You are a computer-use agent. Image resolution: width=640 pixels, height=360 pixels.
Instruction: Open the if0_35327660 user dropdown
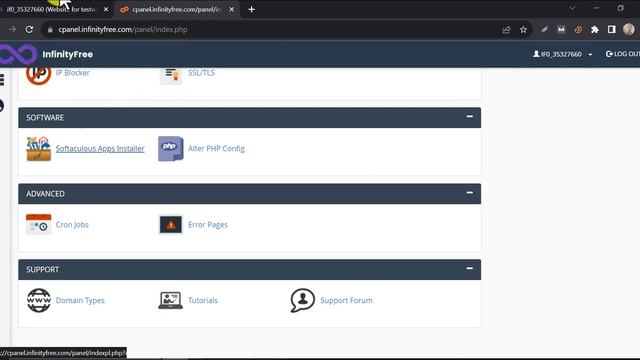[x=562, y=54]
